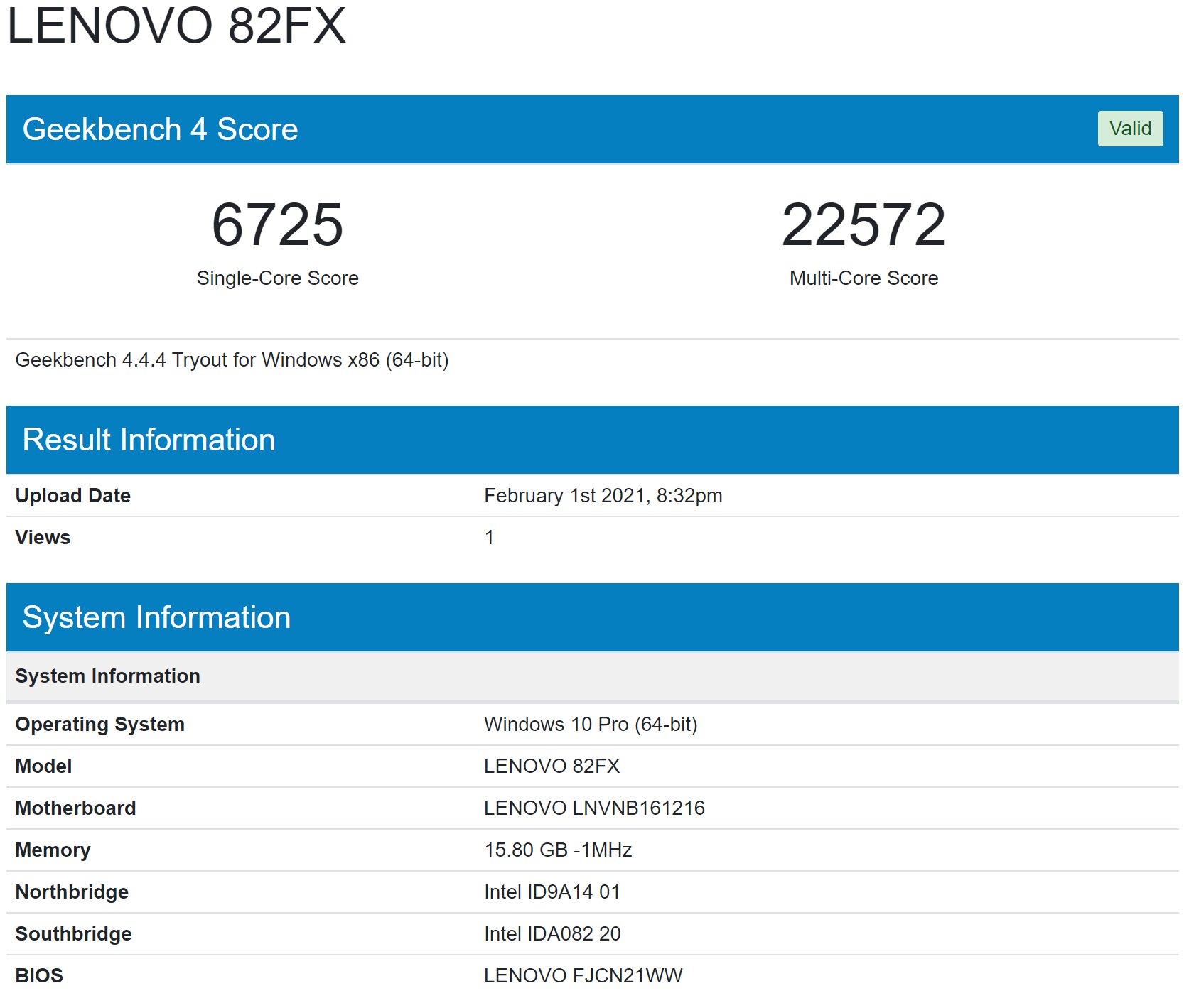Click the green Valid badge
The width and height of the screenshot is (1189, 1008).
[1129, 129]
